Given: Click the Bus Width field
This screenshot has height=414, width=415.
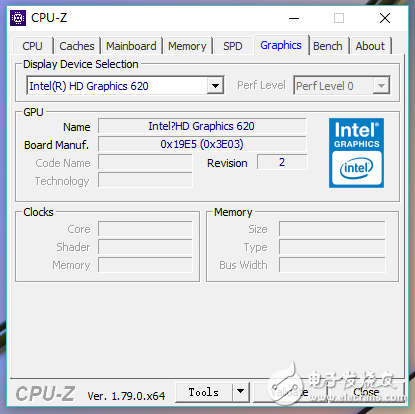Looking at the screenshot, I should (x=332, y=265).
